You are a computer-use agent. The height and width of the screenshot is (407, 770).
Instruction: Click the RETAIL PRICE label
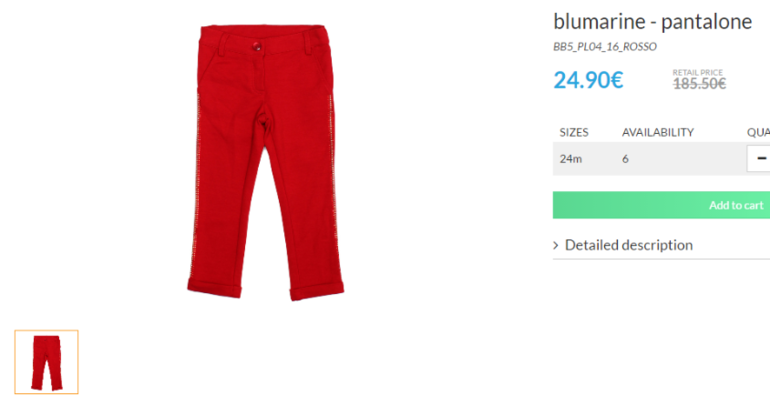[697, 72]
